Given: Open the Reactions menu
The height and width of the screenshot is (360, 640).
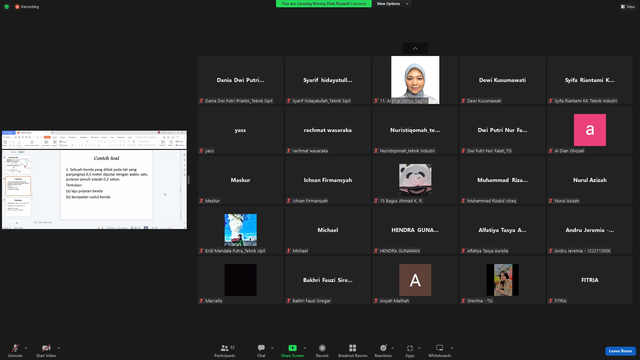Looking at the screenshot, I should tap(383, 350).
